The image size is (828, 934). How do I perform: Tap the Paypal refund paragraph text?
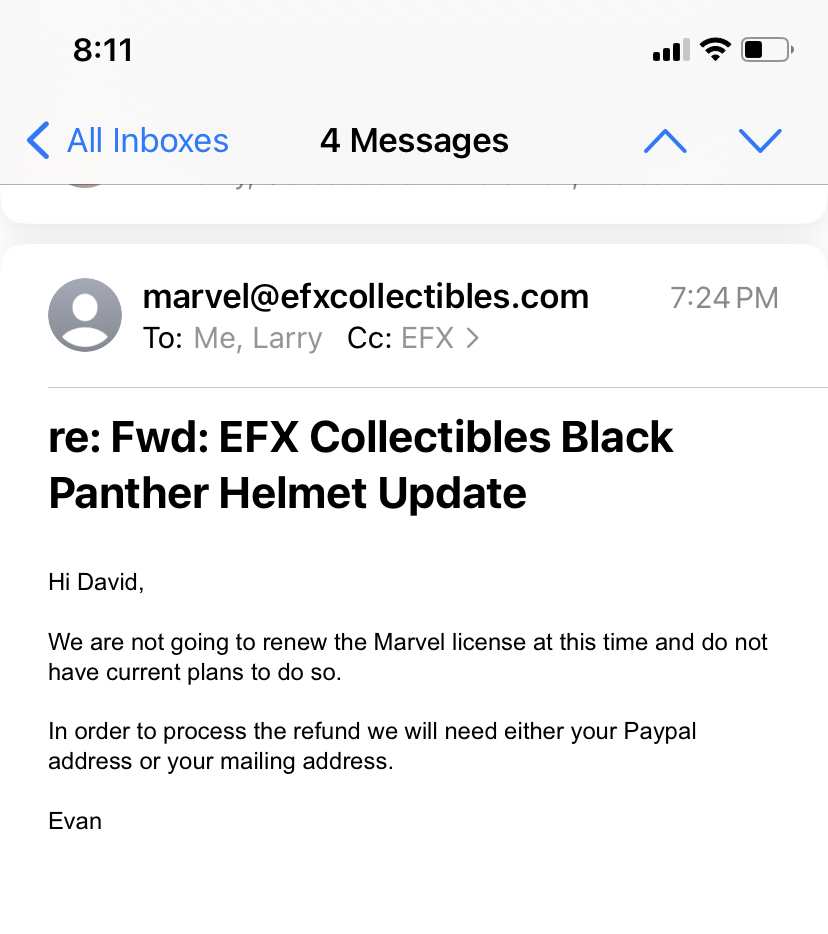[372, 746]
